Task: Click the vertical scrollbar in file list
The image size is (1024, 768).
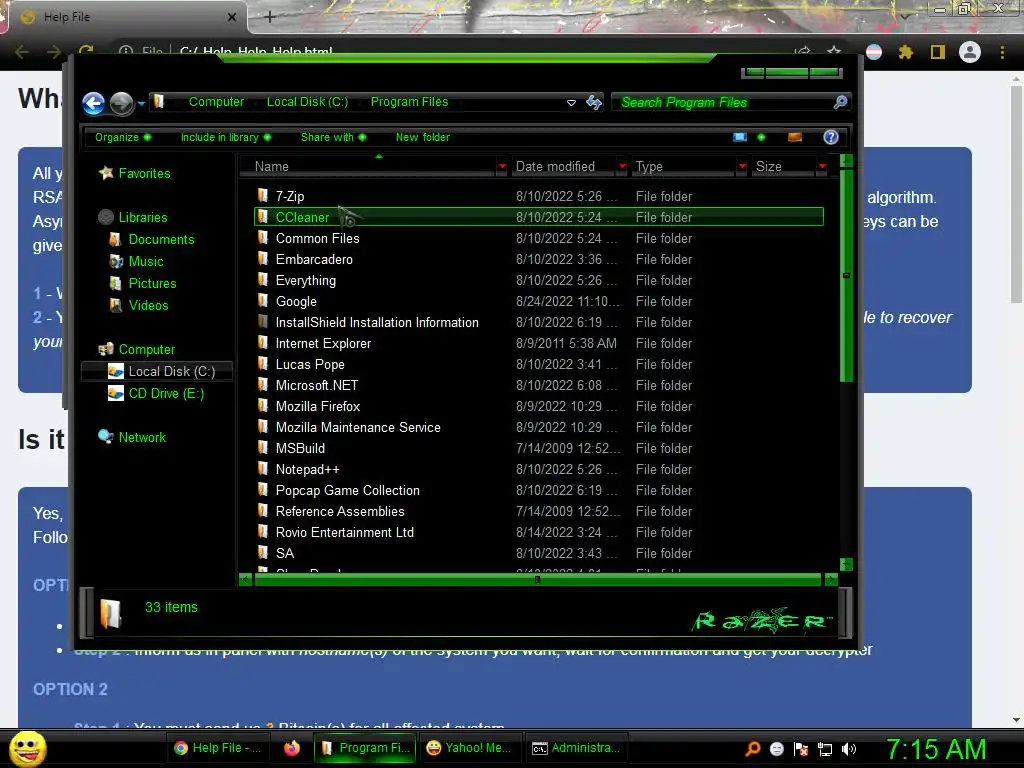Action: tap(846, 276)
